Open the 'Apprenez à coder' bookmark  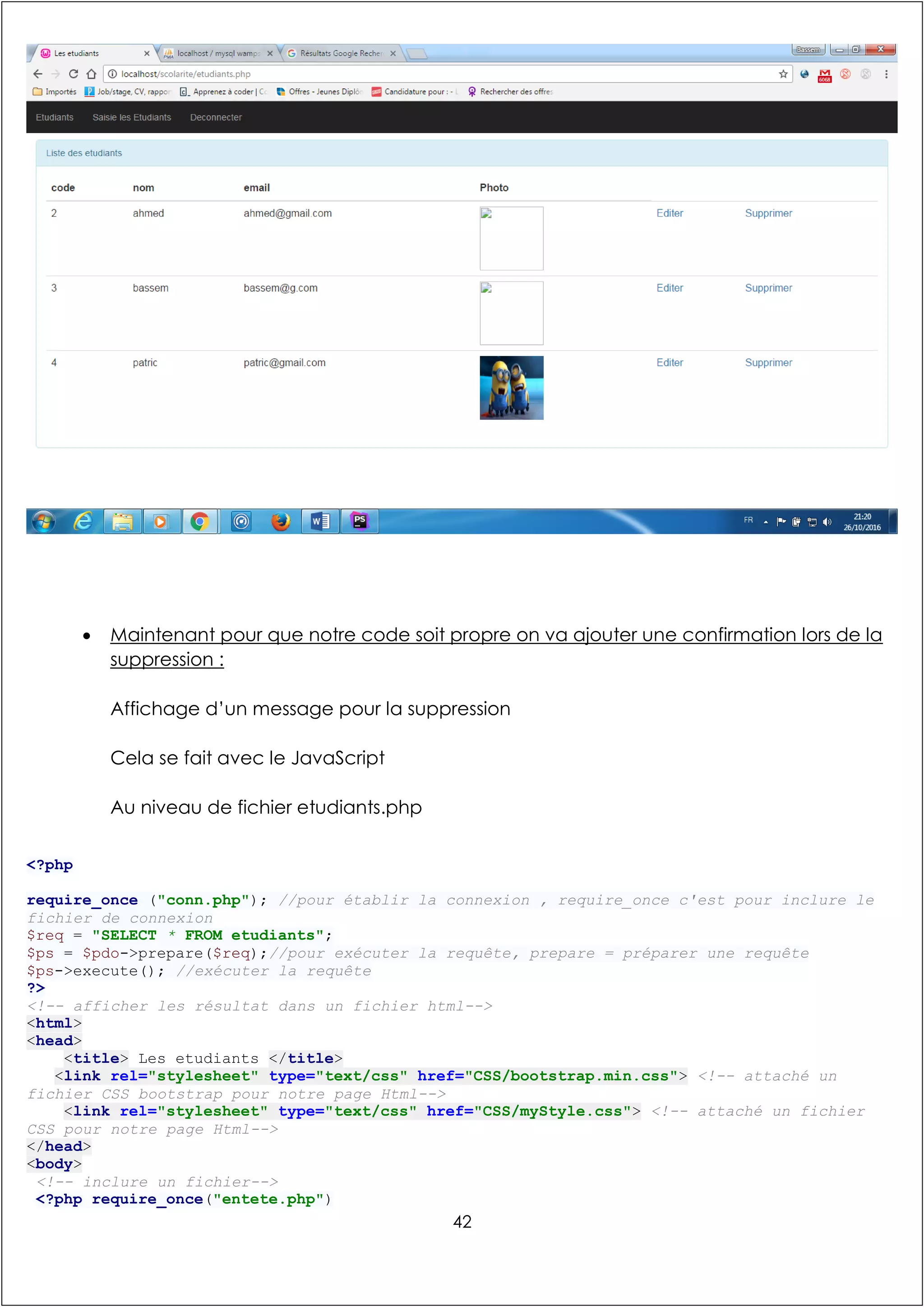224,92
